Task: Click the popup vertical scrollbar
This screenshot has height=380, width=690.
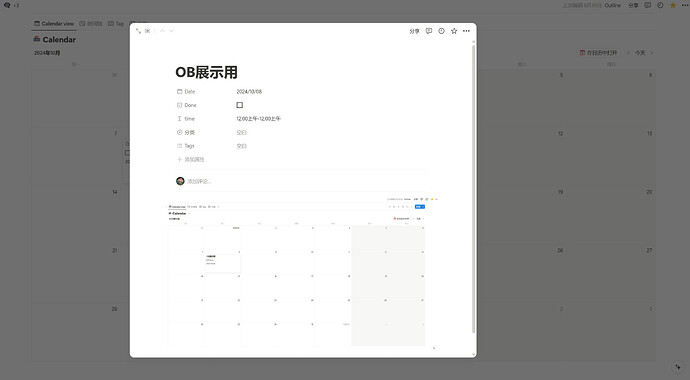Action: click(473, 189)
